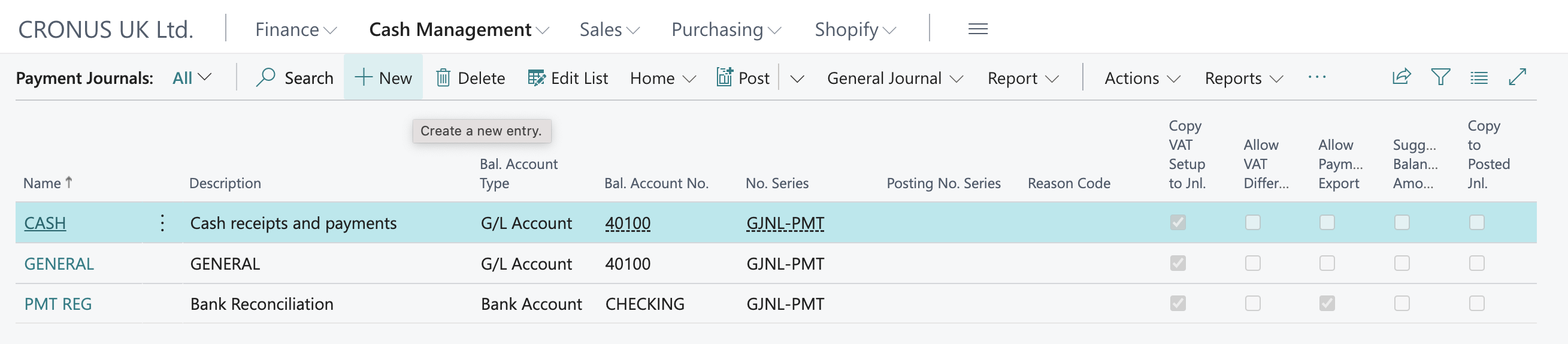Toggle the filter pane funnel icon
The width and height of the screenshot is (1568, 344).
coord(1440,77)
